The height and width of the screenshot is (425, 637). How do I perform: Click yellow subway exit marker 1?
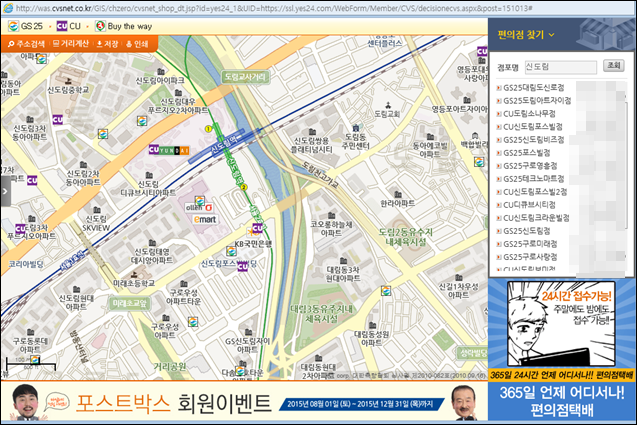point(208,129)
